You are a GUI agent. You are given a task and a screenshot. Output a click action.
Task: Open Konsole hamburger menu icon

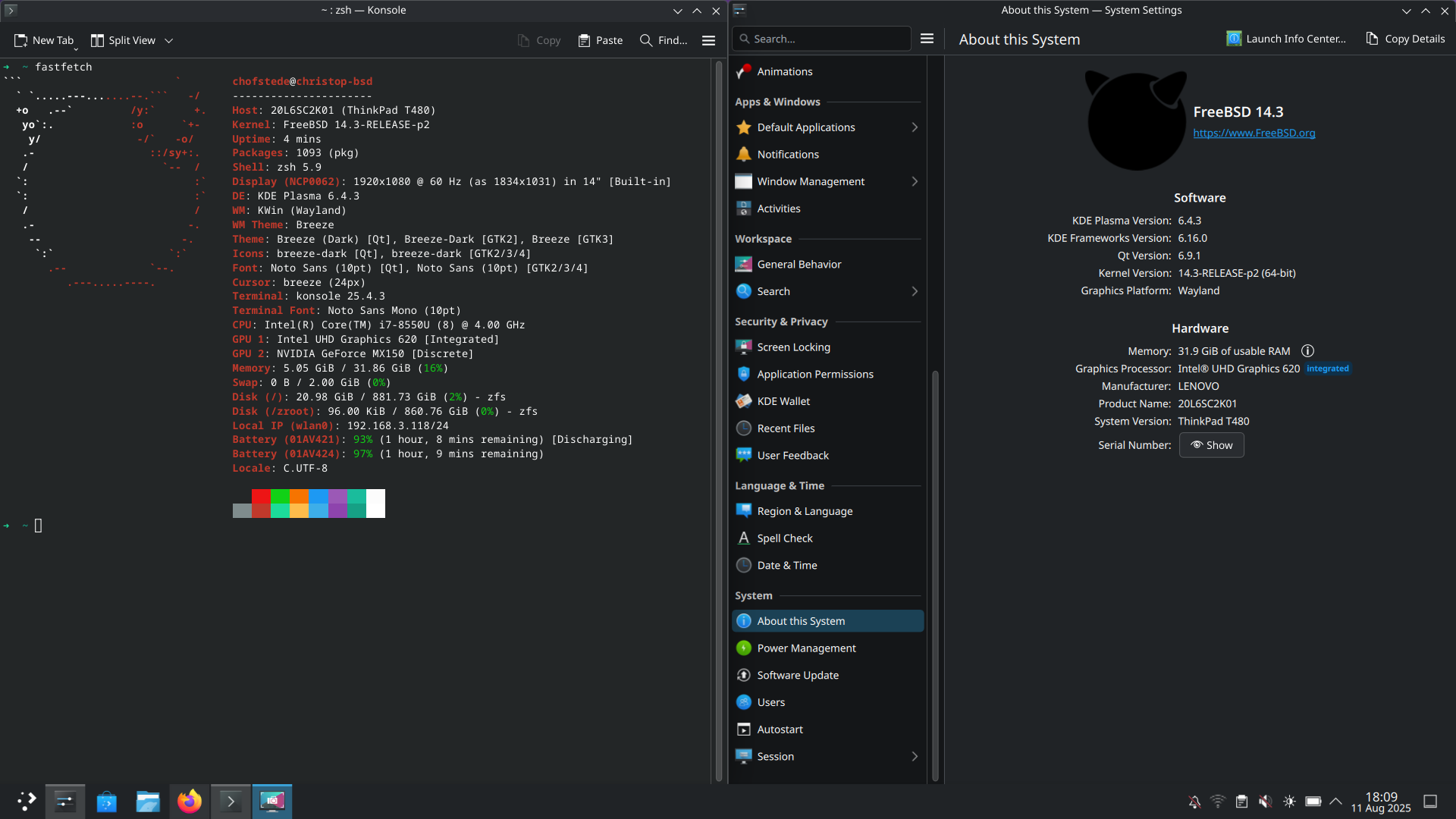coord(708,40)
